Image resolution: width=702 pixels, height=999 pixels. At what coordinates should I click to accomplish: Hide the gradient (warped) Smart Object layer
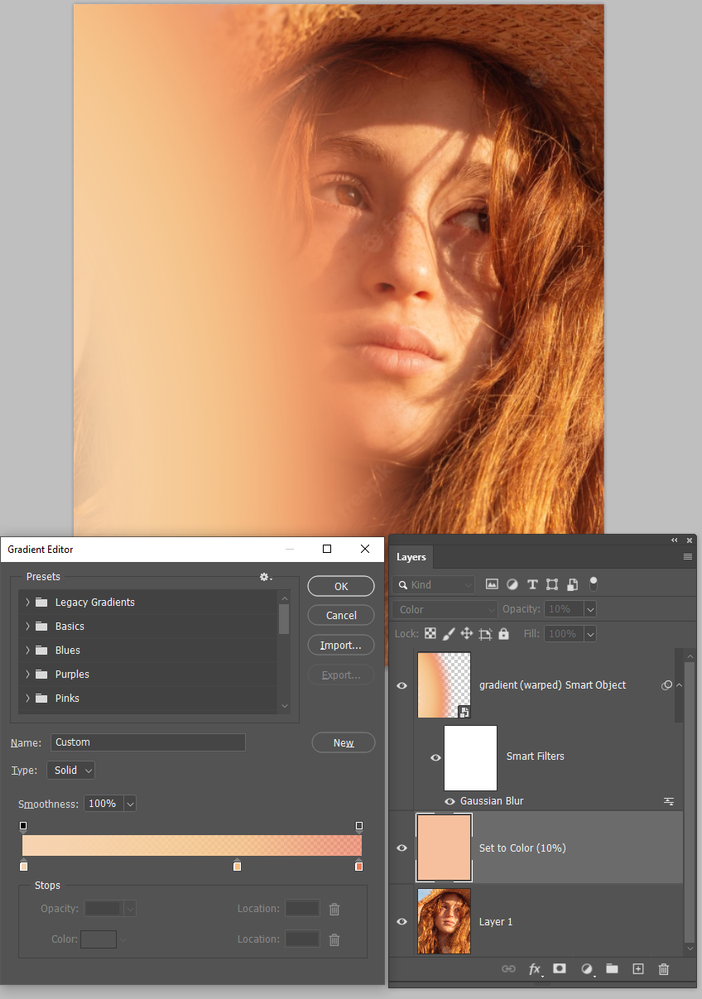pos(402,686)
